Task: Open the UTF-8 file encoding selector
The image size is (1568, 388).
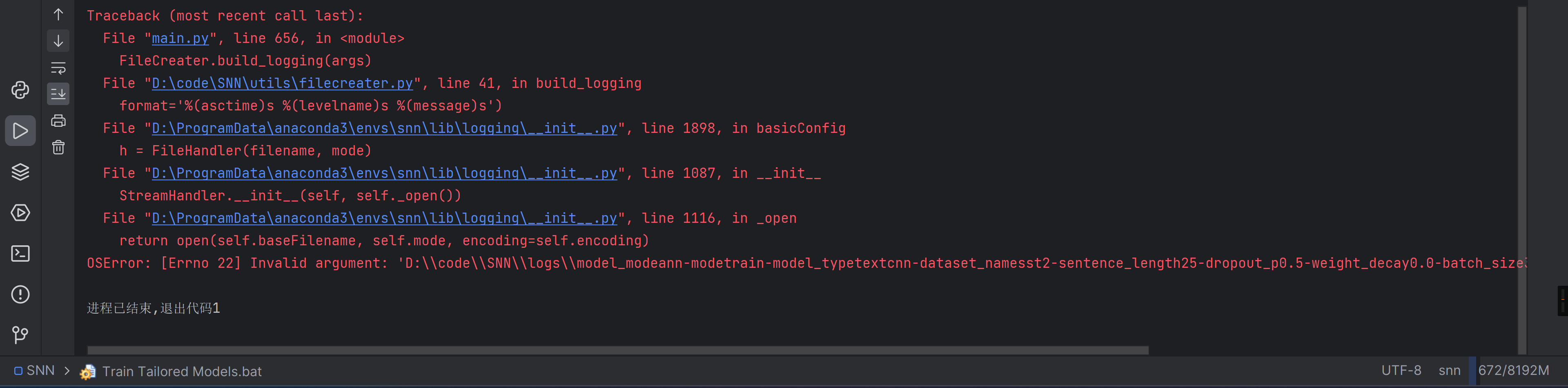Action: tap(1401, 370)
